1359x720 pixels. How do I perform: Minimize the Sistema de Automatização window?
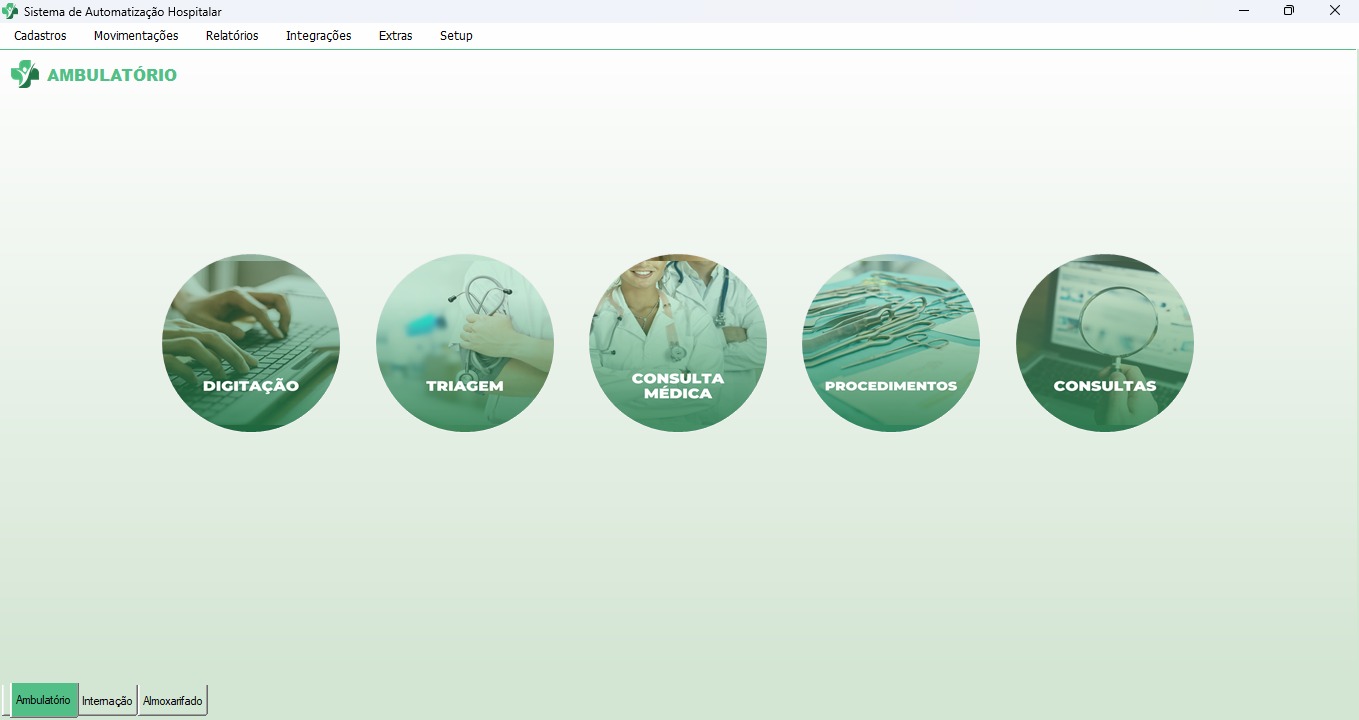tap(1244, 11)
